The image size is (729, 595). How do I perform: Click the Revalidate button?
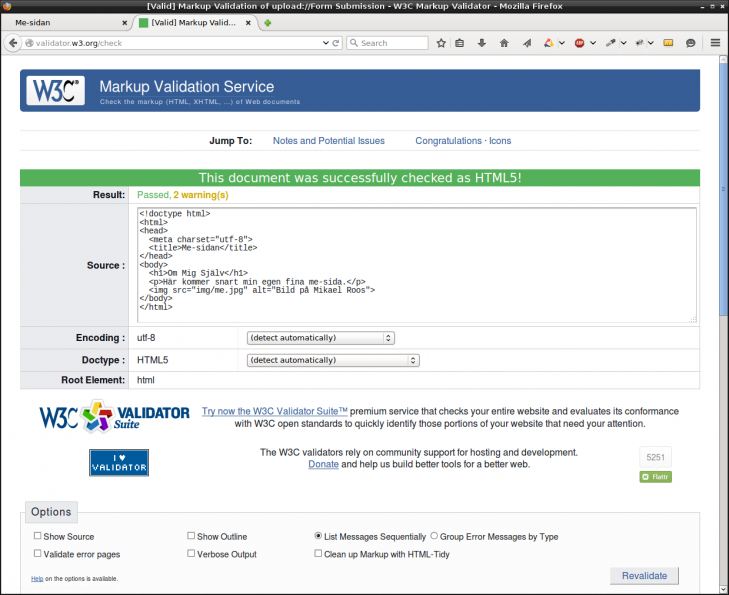click(x=644, y=576)
